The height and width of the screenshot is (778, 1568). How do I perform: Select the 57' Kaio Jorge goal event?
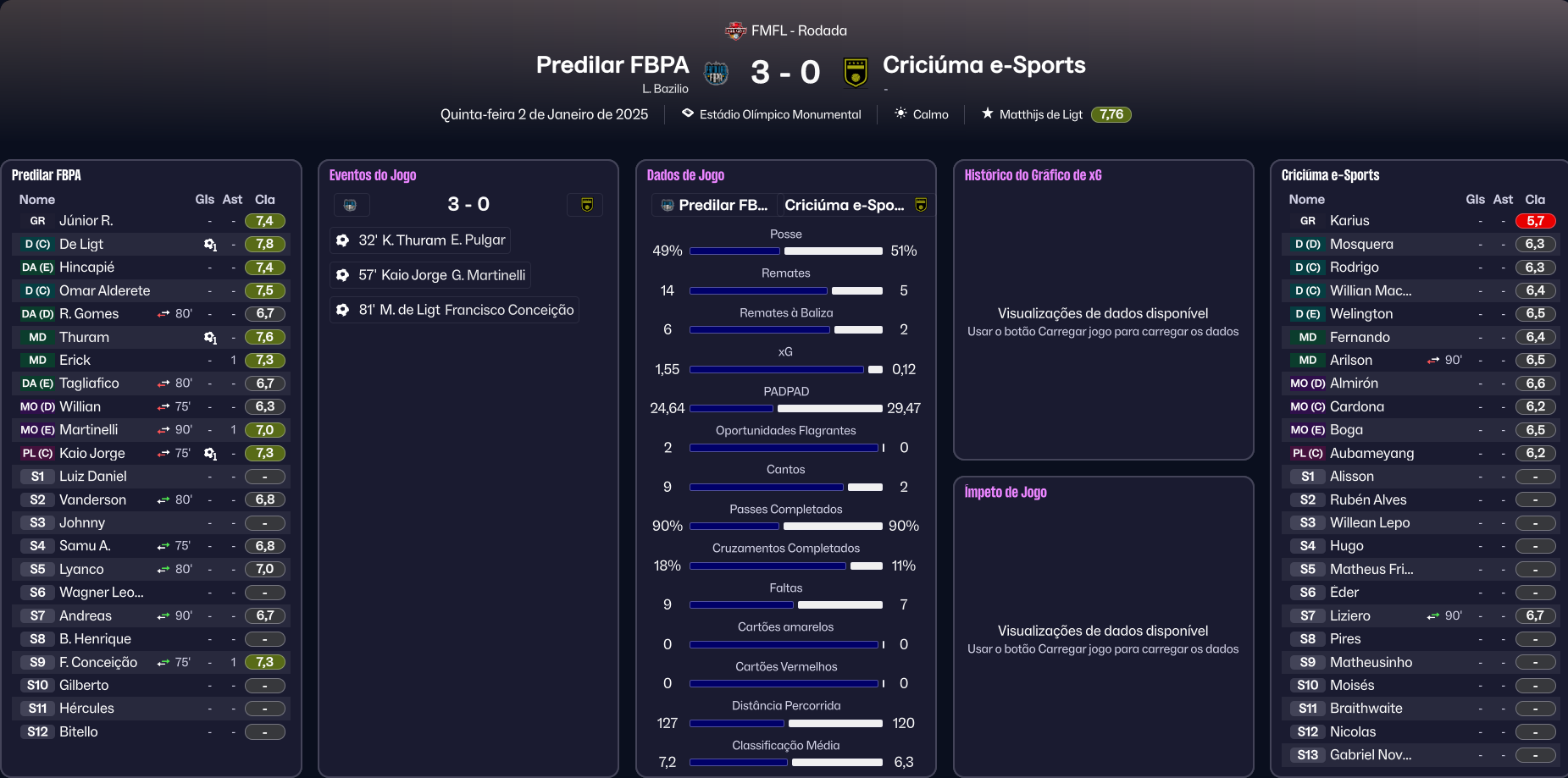[441, 275]
